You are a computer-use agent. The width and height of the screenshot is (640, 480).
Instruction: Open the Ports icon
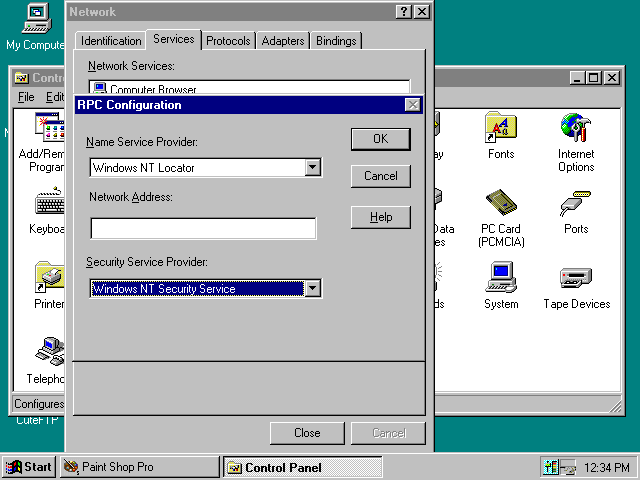576,204
